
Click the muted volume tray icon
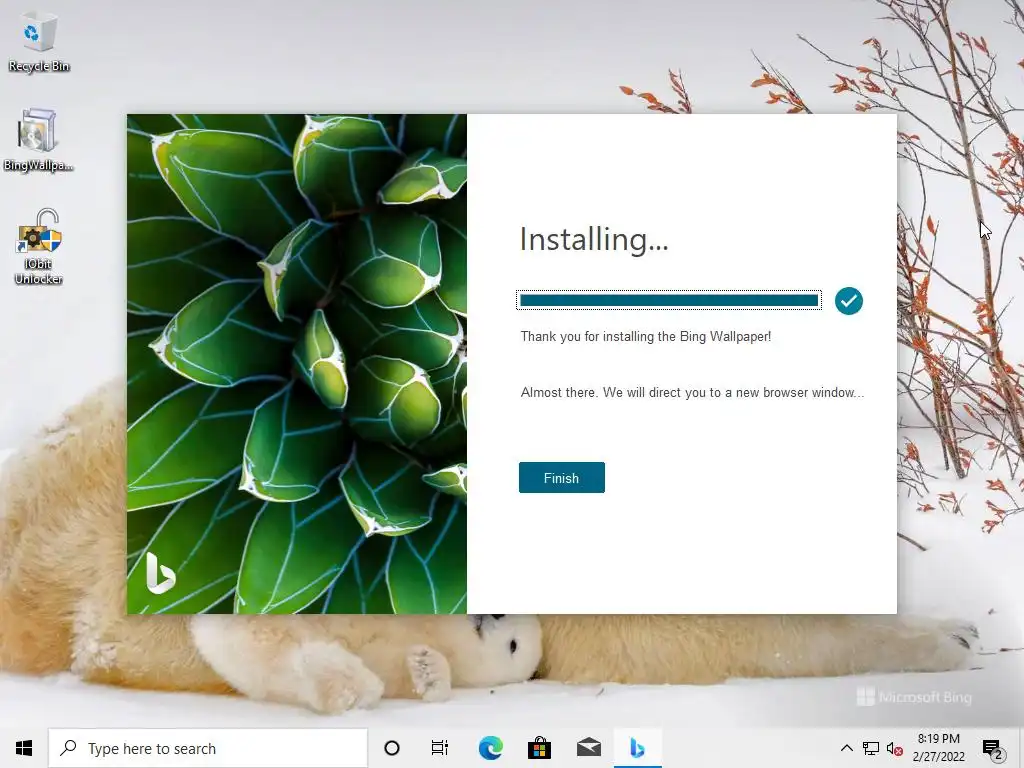pyautogui.click(x=895, y=749)
